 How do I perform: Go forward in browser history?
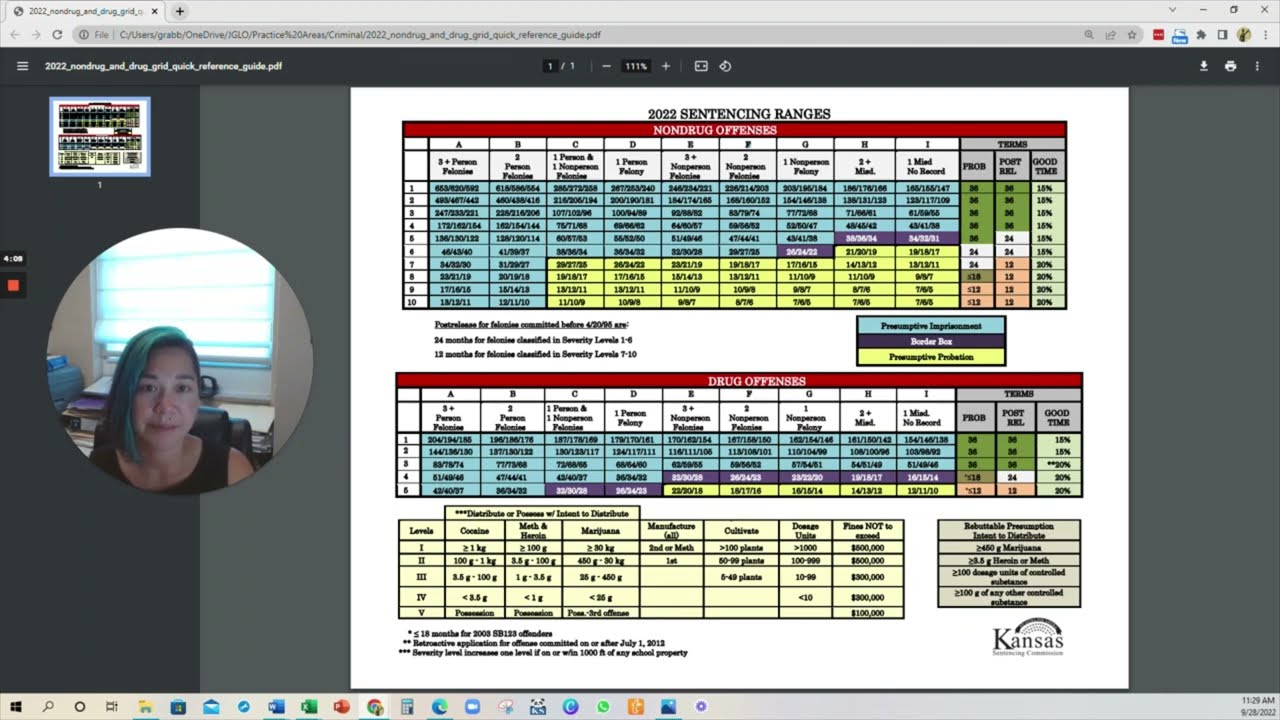tap(36, 34)
